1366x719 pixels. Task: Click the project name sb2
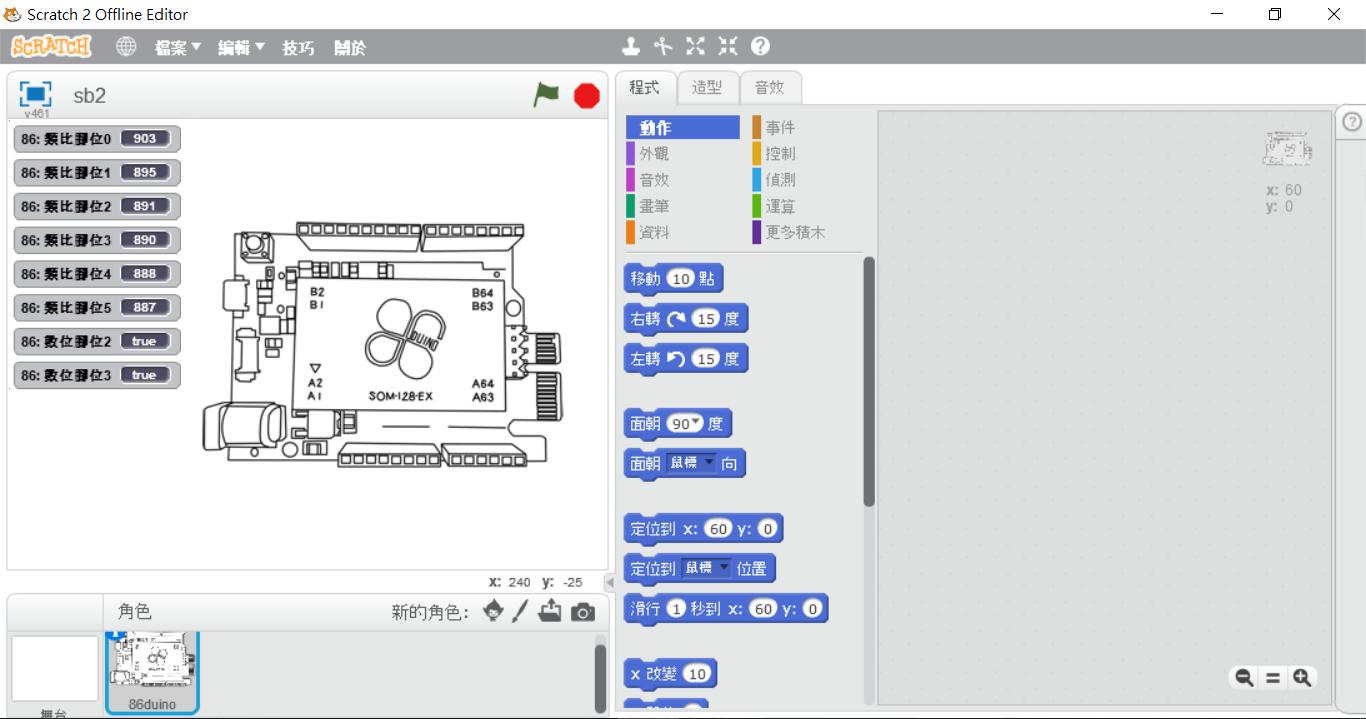tap(89, 96)
